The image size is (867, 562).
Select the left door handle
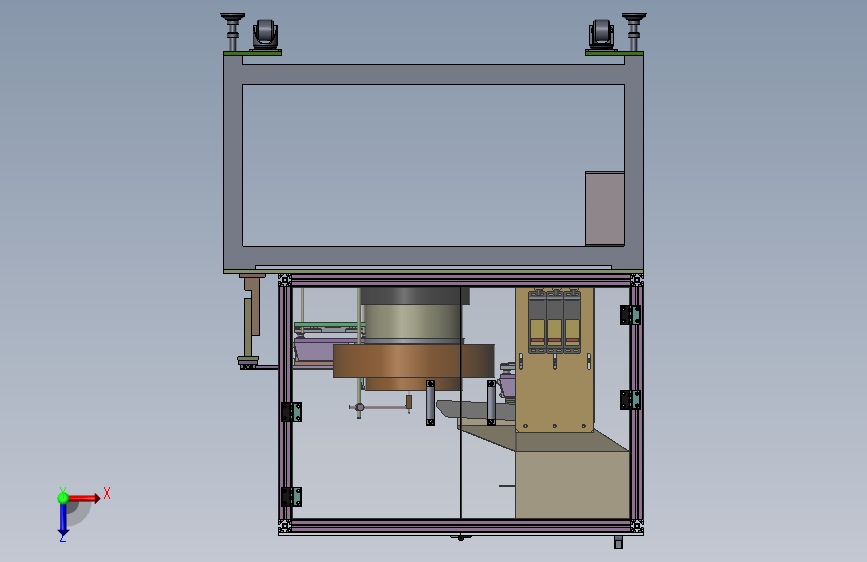(x=430, y=403)
